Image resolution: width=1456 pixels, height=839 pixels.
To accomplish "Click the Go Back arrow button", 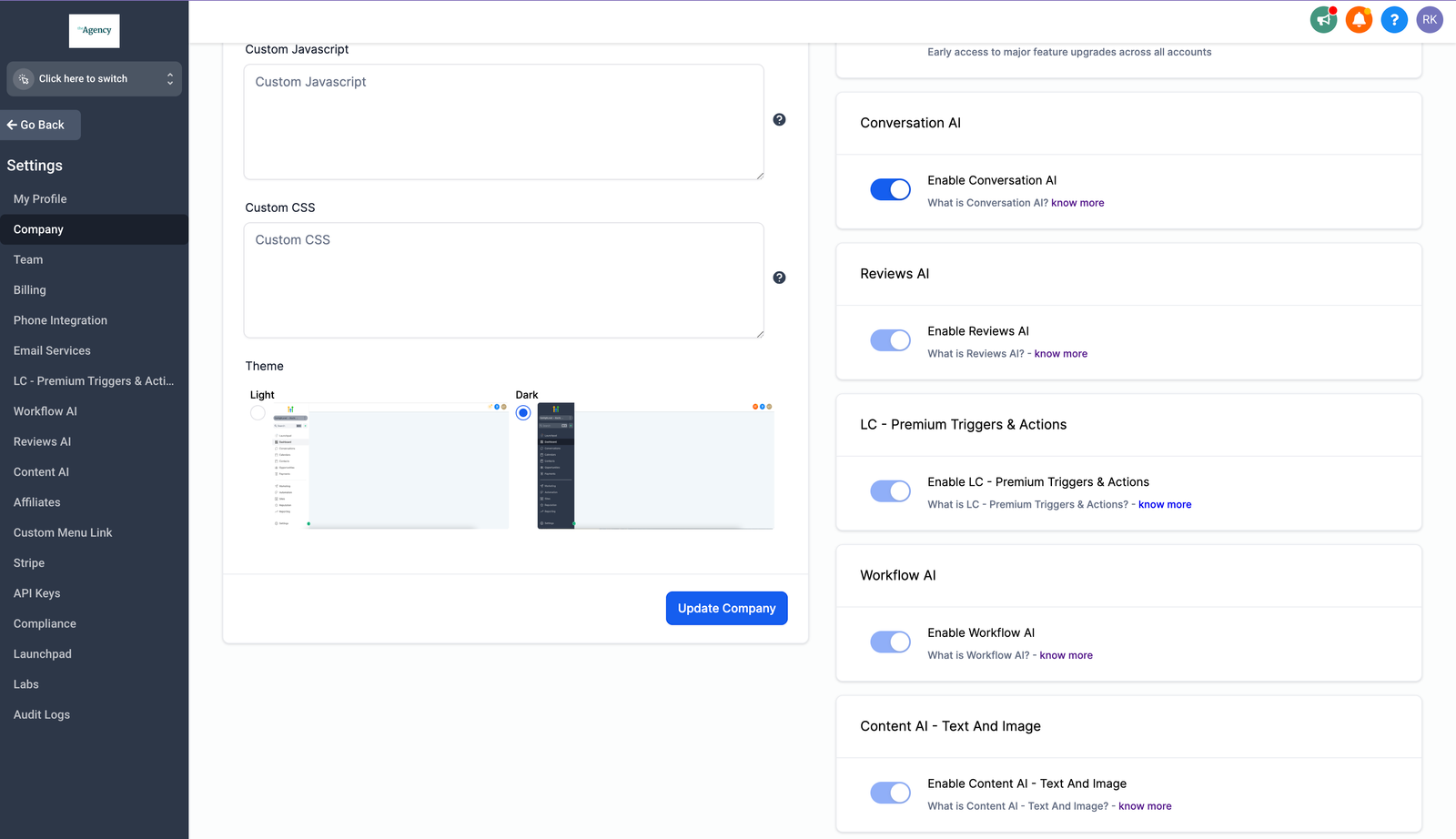I will (41, 125).
